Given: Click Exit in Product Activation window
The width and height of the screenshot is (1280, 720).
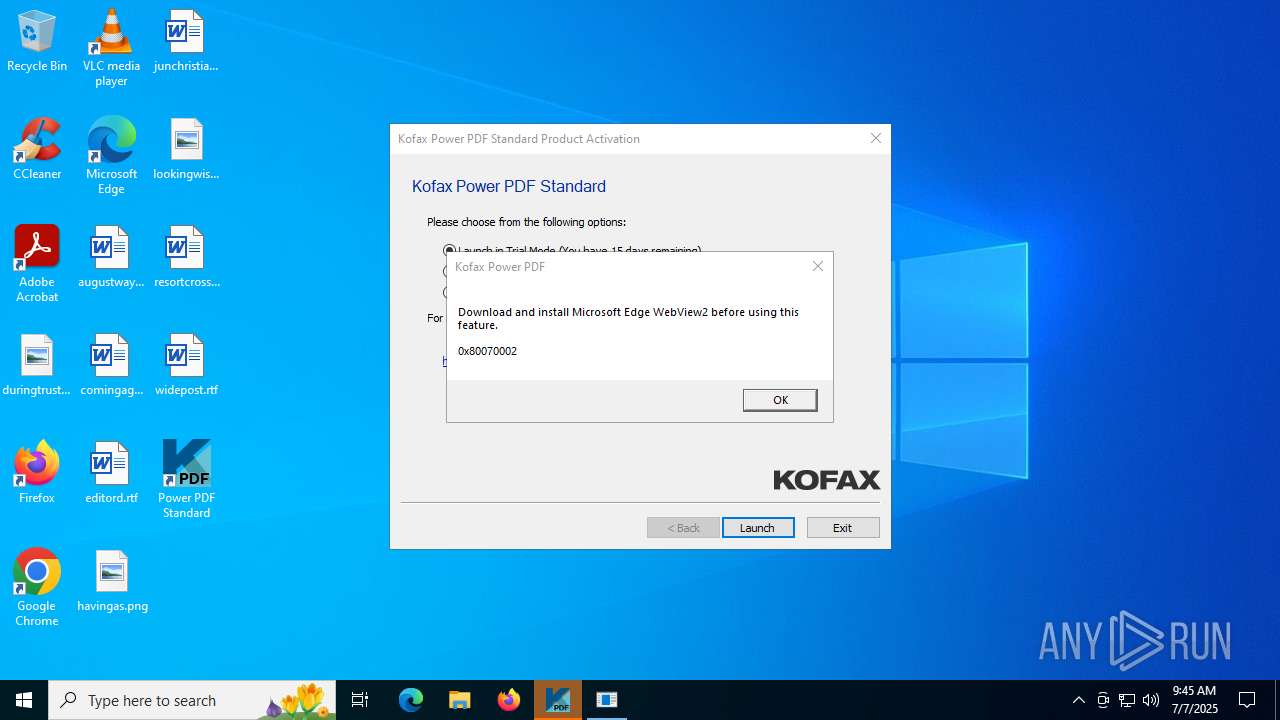Looking at the screenshot, I should pos(843,527).
